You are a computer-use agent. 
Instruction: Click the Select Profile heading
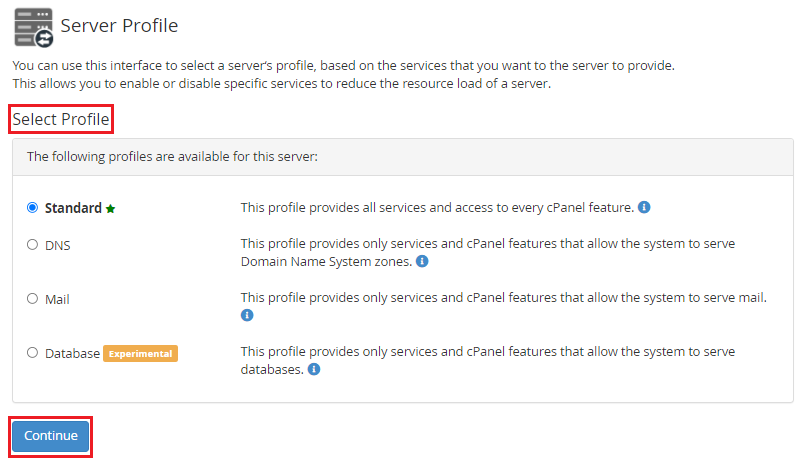[x=61, y=120]
